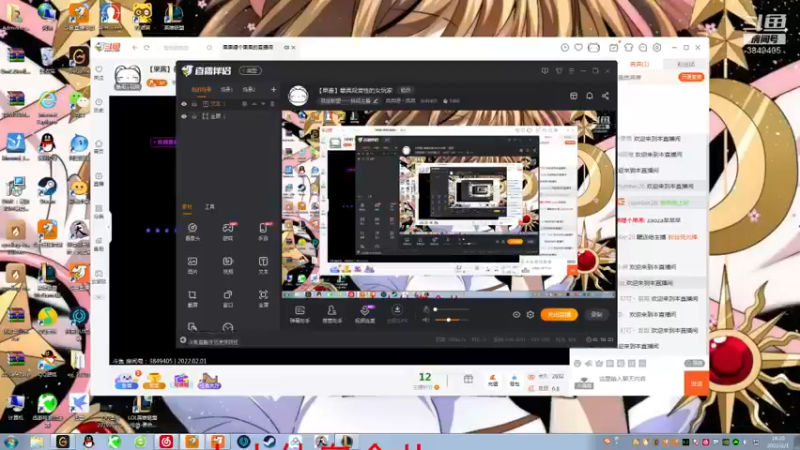Open the skin shirt icon in 直播伴侣 title bar
Screen dimensions: 800x450
coord(559,71)
